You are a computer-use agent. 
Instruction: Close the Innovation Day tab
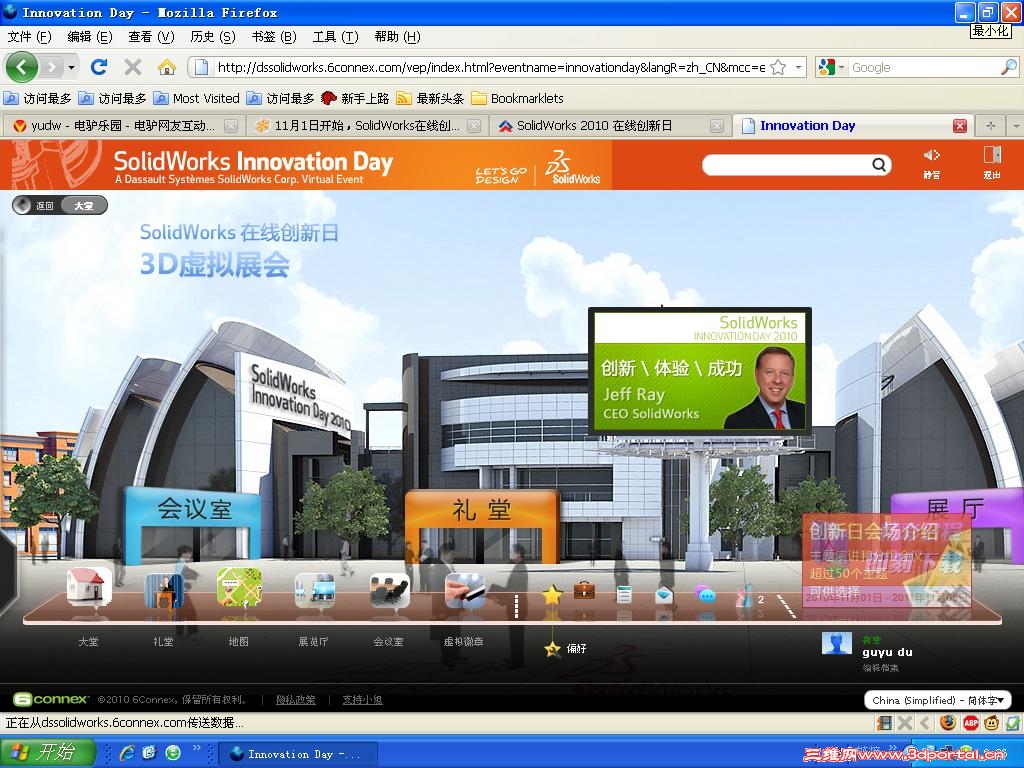coord(959,126)
